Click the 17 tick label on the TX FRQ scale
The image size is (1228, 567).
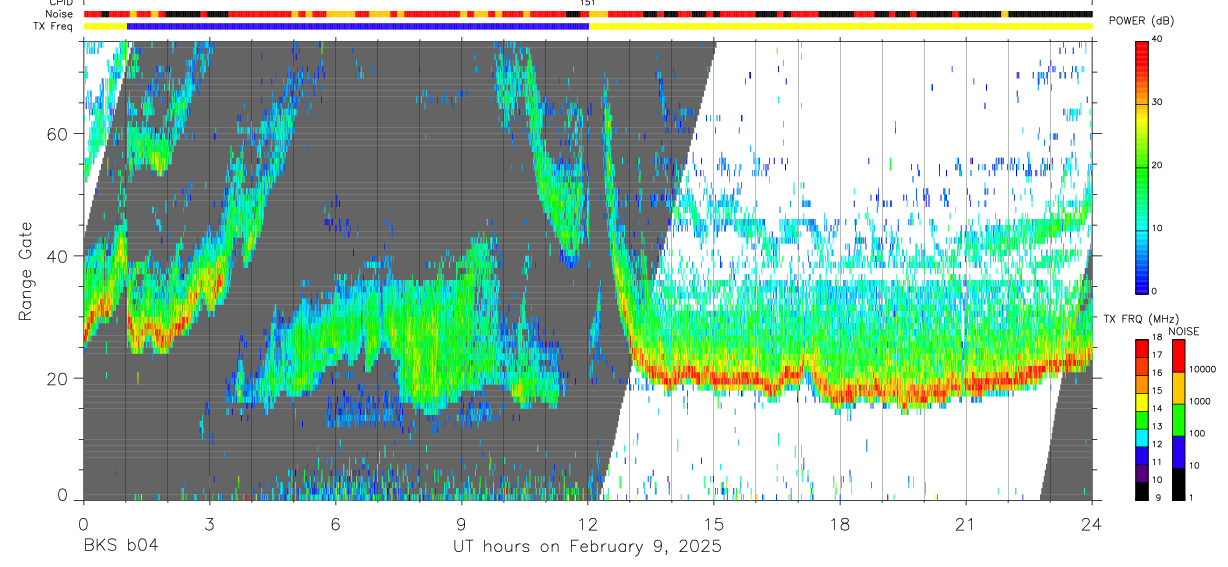[x=1159, y=355]
